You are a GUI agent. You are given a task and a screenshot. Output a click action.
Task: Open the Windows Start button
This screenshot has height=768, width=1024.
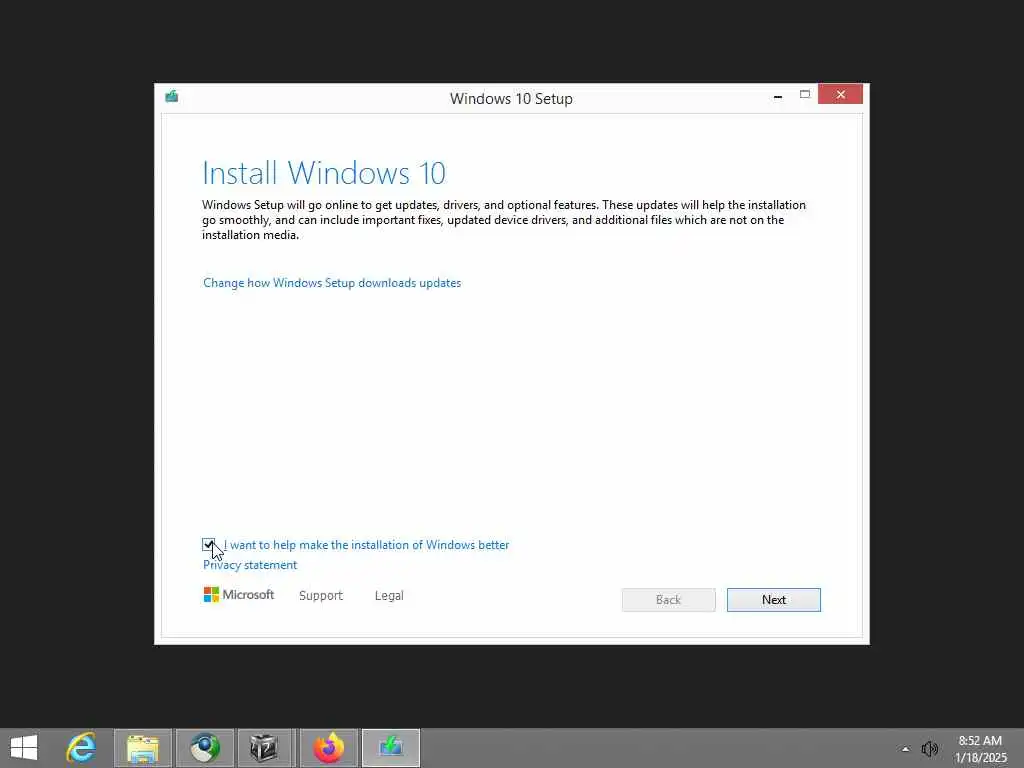point(24,748)
